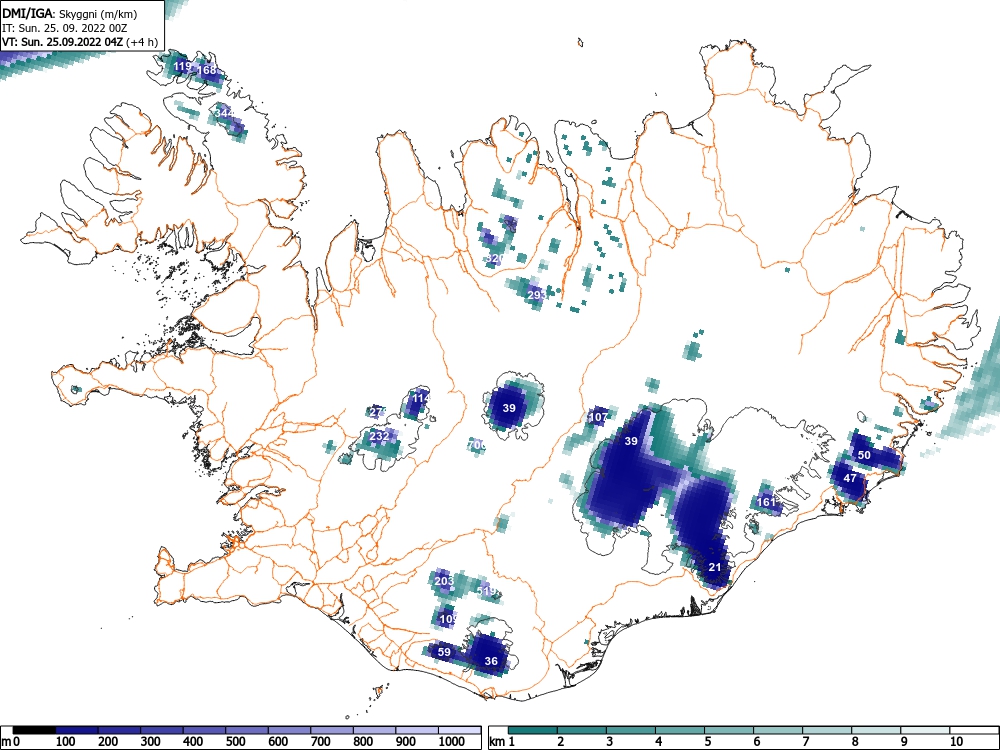Click the 21 visibility label on the map
This screenshot has height=750, width=1000.
click(x=715, y=567)
